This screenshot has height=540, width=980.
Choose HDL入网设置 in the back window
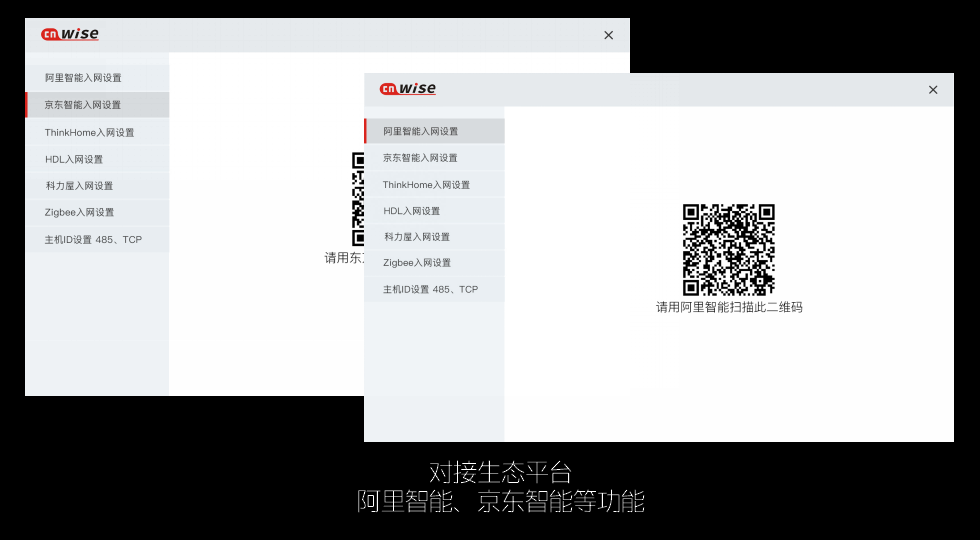(74, 159)
